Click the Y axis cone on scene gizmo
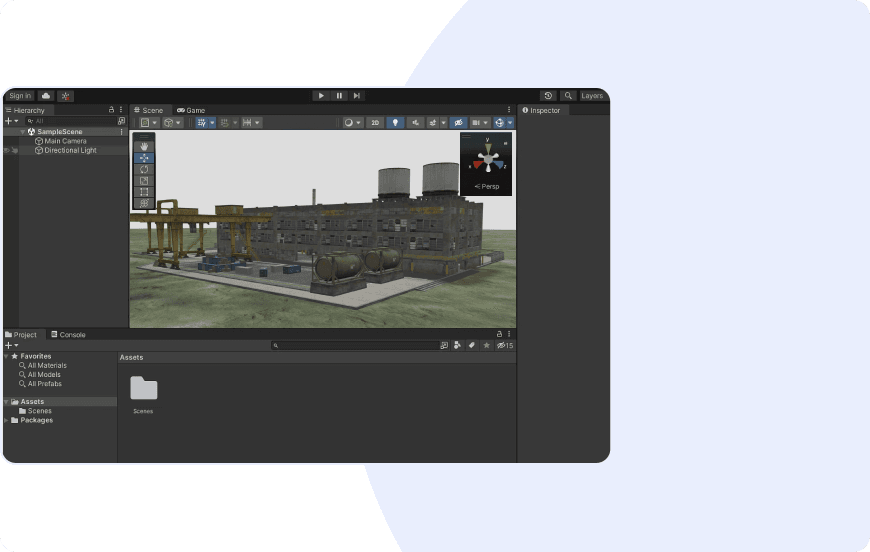Screen dimensions: 870x552 coord(488,147)
